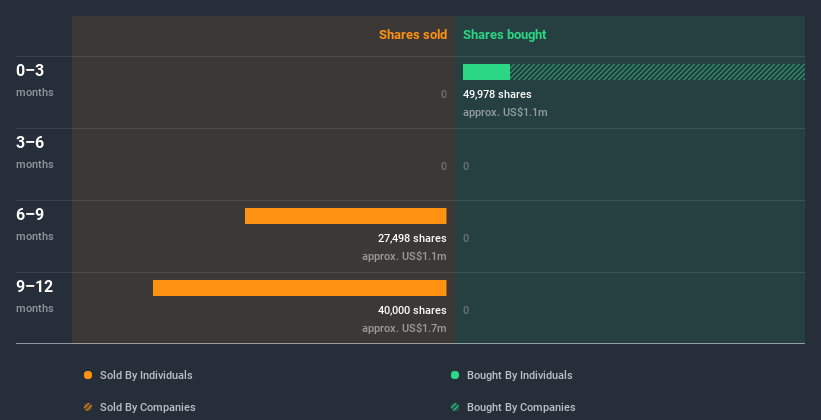This screenshot has width=821, height=420.
Task: Click the 6–9 months row label
Action: (x=35, y=224)
